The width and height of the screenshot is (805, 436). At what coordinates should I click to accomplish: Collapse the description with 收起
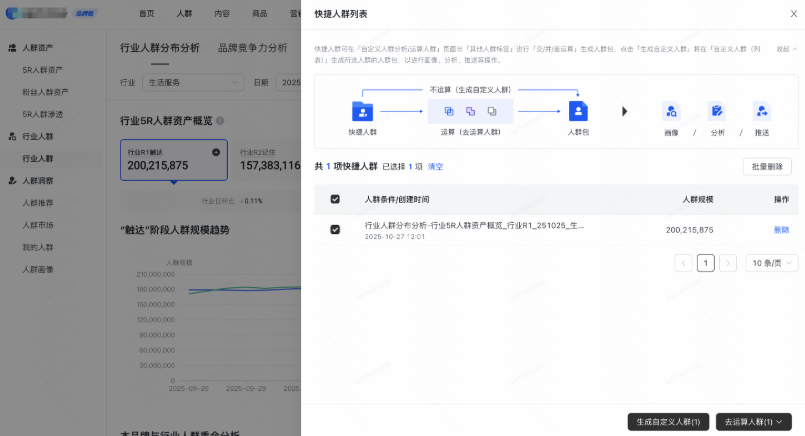pos(787,49)
